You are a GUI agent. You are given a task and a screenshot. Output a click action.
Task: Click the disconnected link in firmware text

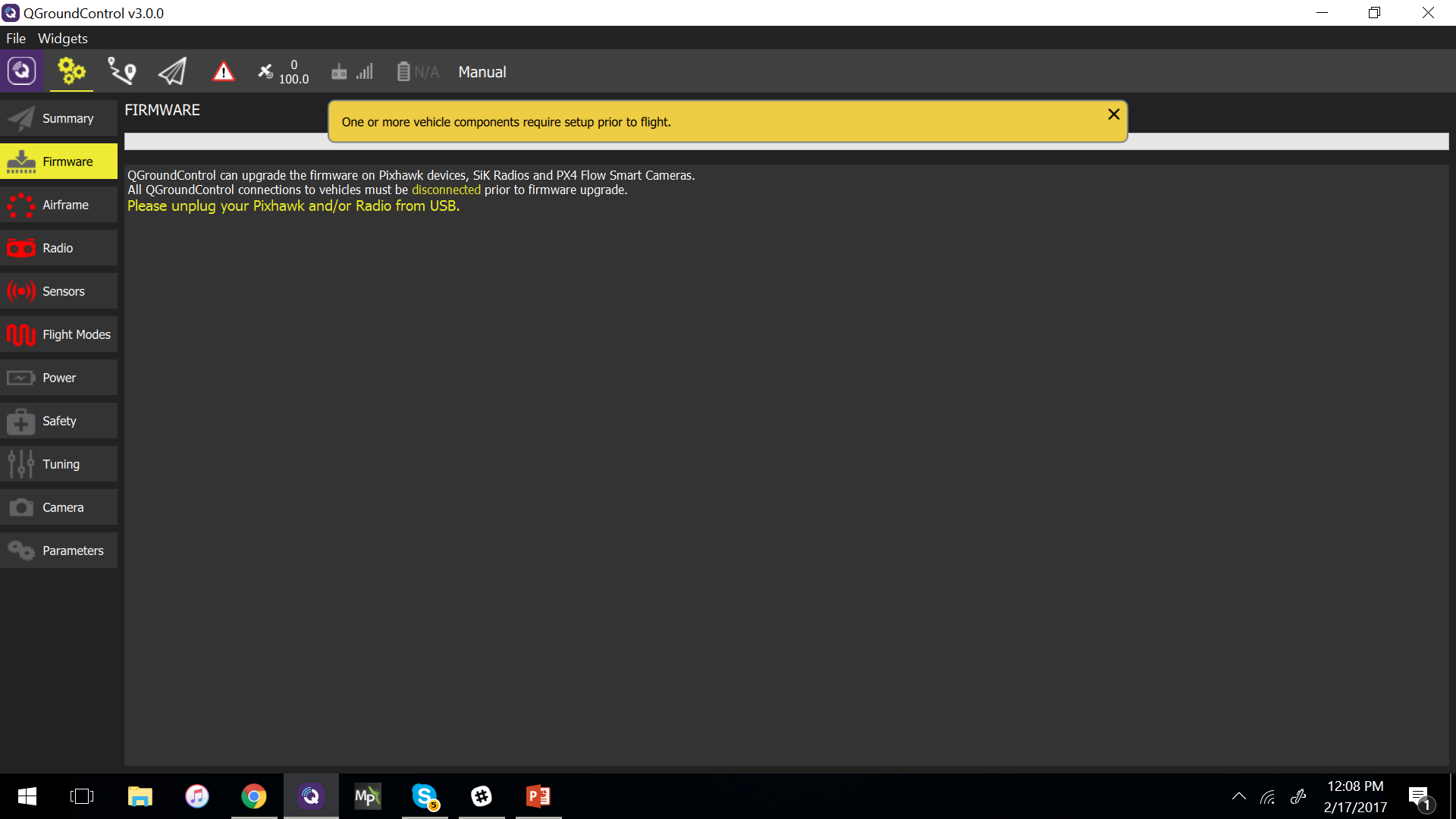click(445, 190)
